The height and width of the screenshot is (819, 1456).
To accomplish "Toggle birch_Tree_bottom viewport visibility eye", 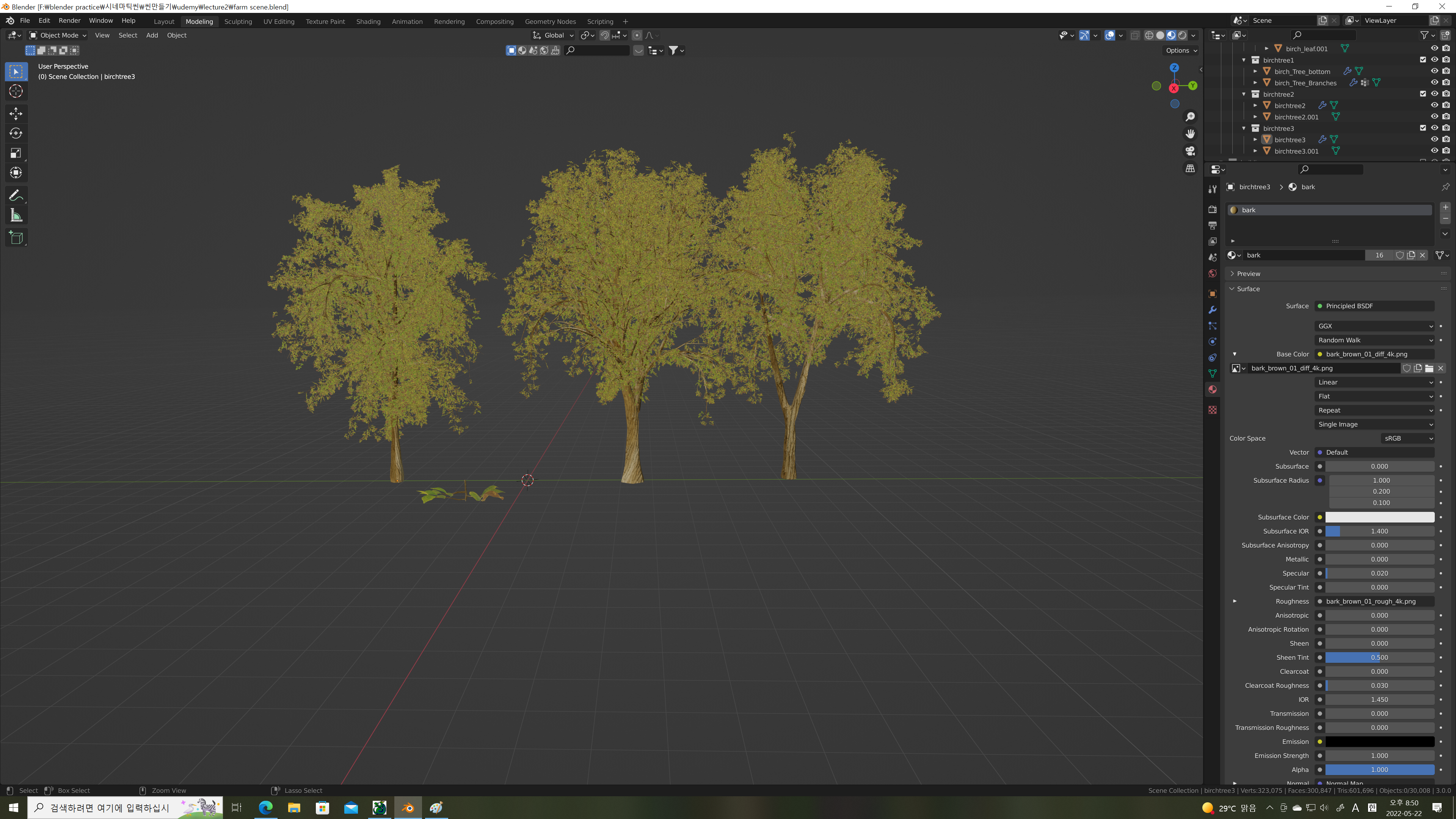I will click(x=1434, y=71).
